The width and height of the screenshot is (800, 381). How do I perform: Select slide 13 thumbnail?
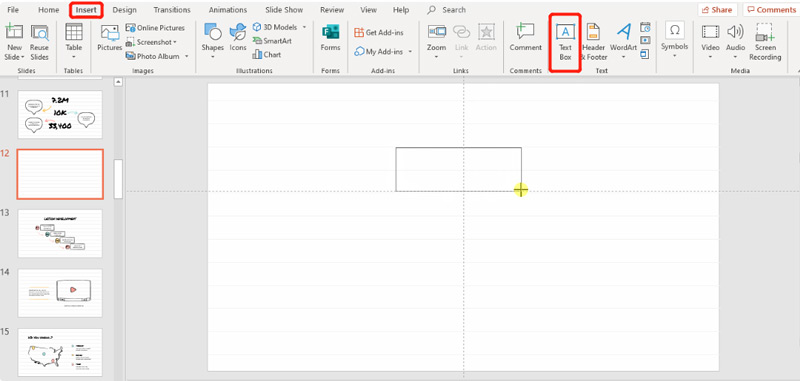click(60, 233)
